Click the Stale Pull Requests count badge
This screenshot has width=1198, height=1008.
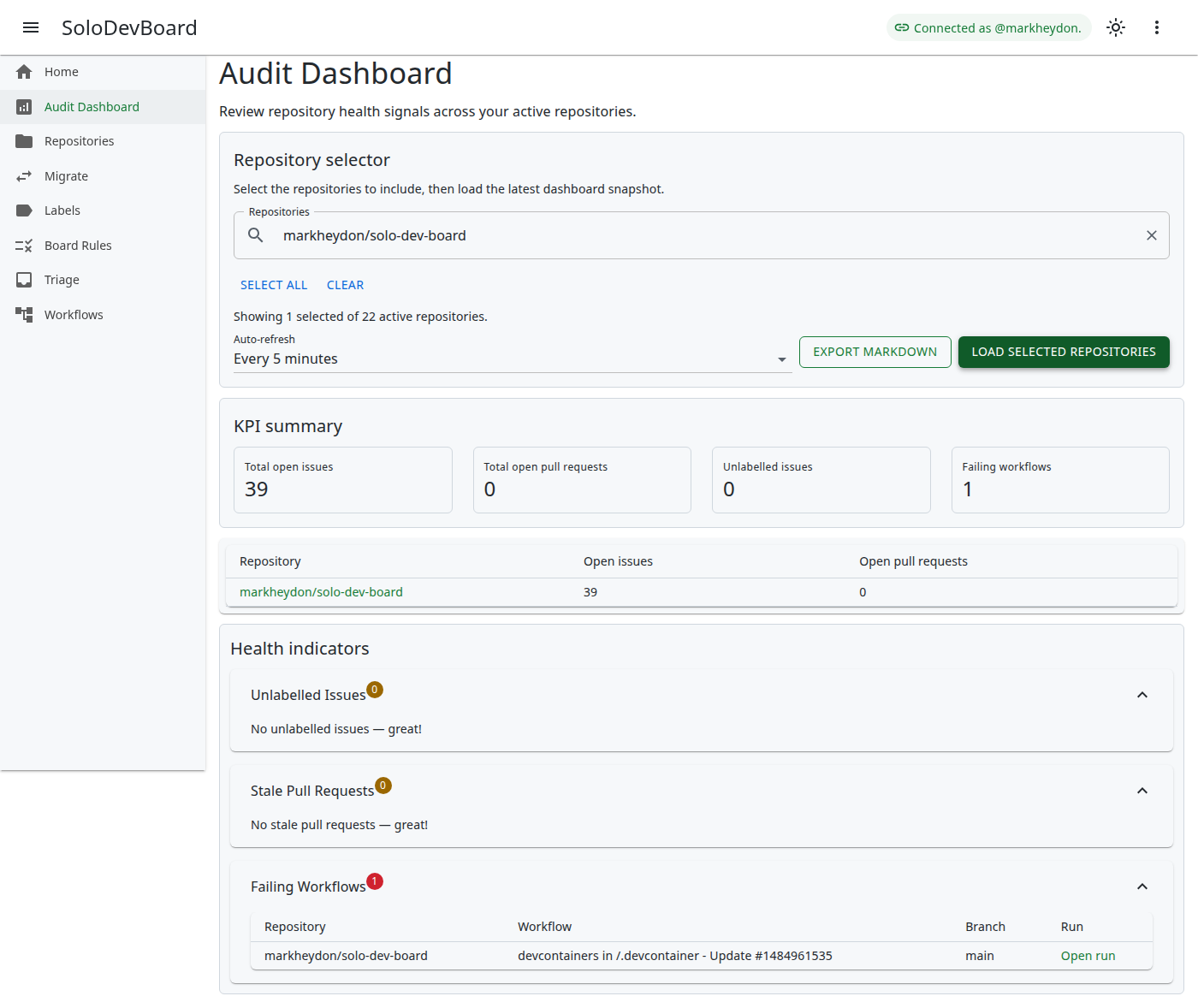383,786
